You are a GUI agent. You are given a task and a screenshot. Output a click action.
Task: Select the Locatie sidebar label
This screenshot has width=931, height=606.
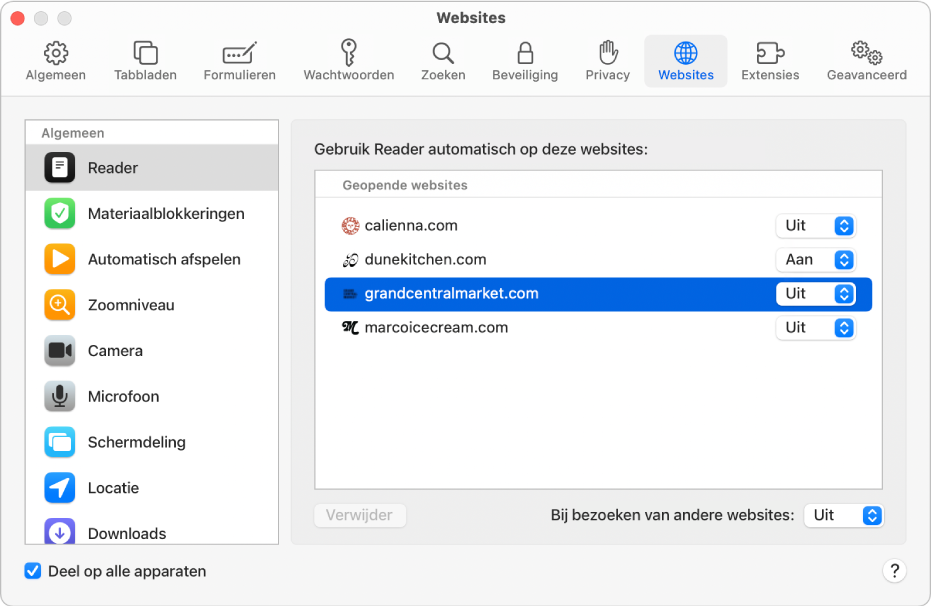click(x=113, y=488)
